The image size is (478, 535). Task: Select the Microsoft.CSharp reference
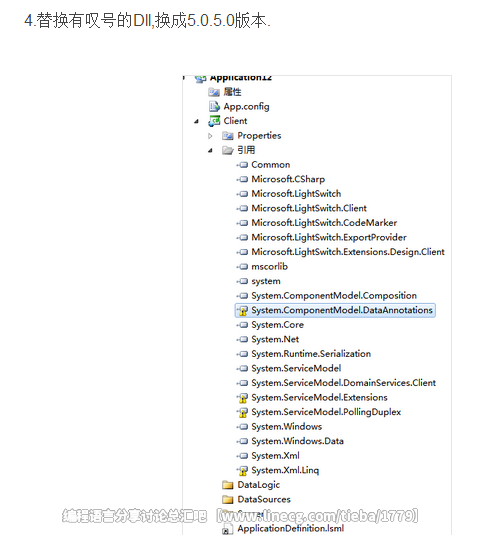(288, 179)
